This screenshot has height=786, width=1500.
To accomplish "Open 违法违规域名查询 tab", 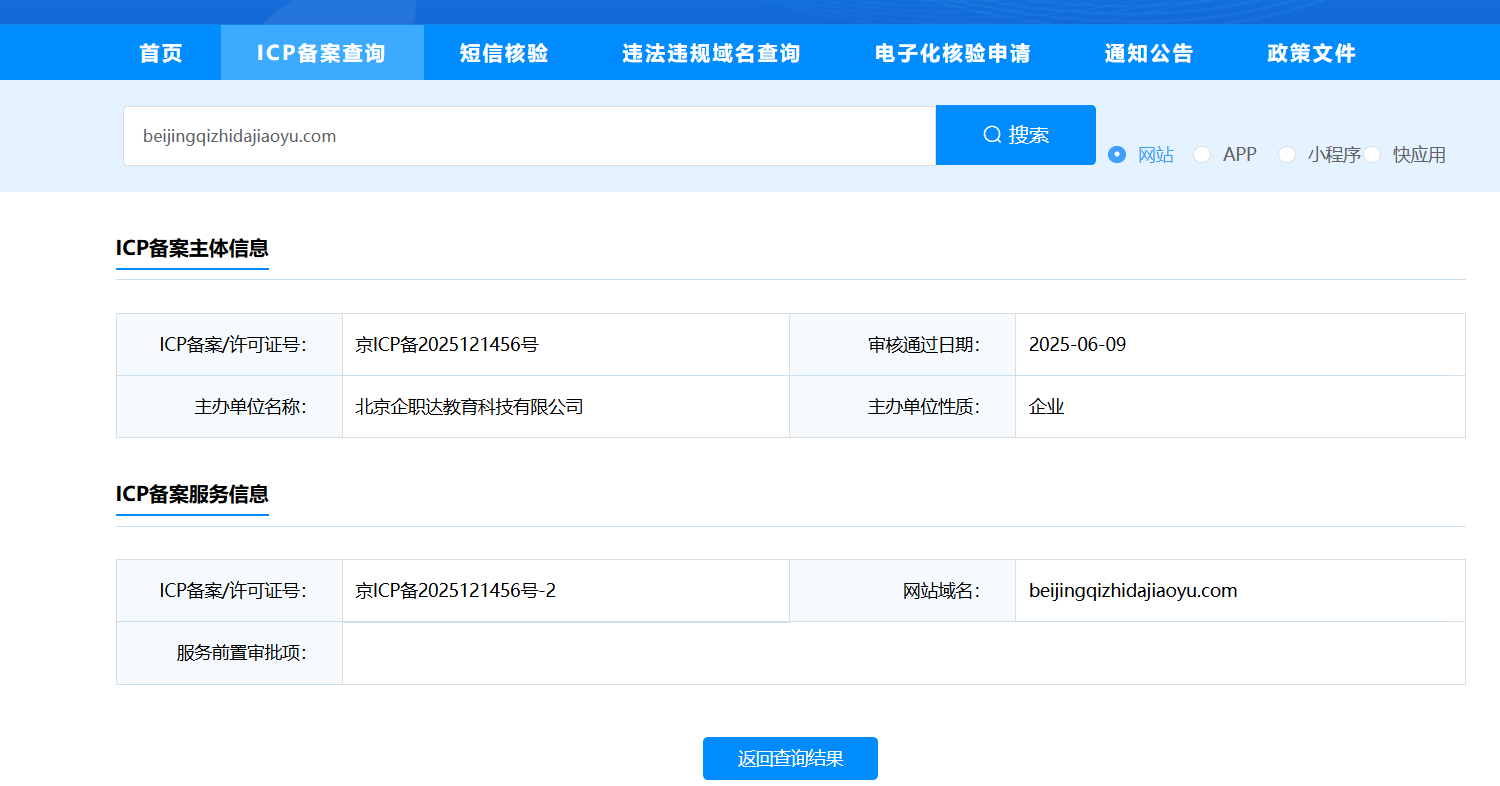I will coord(711,53).
